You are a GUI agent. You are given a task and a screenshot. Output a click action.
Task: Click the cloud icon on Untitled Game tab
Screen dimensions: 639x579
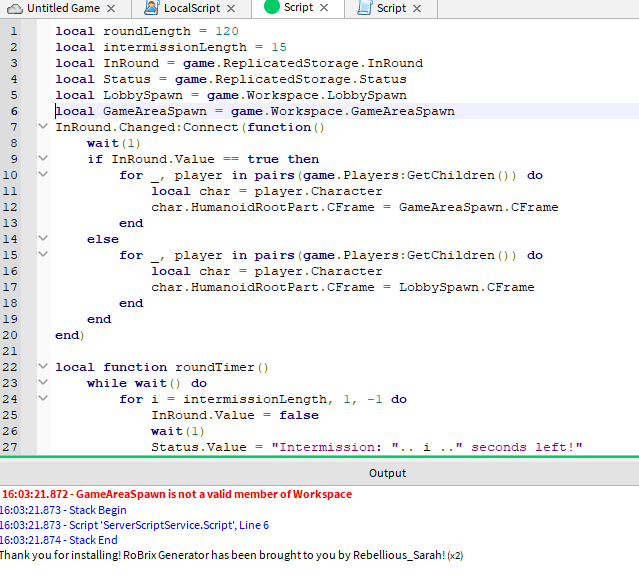pos(13,8)
